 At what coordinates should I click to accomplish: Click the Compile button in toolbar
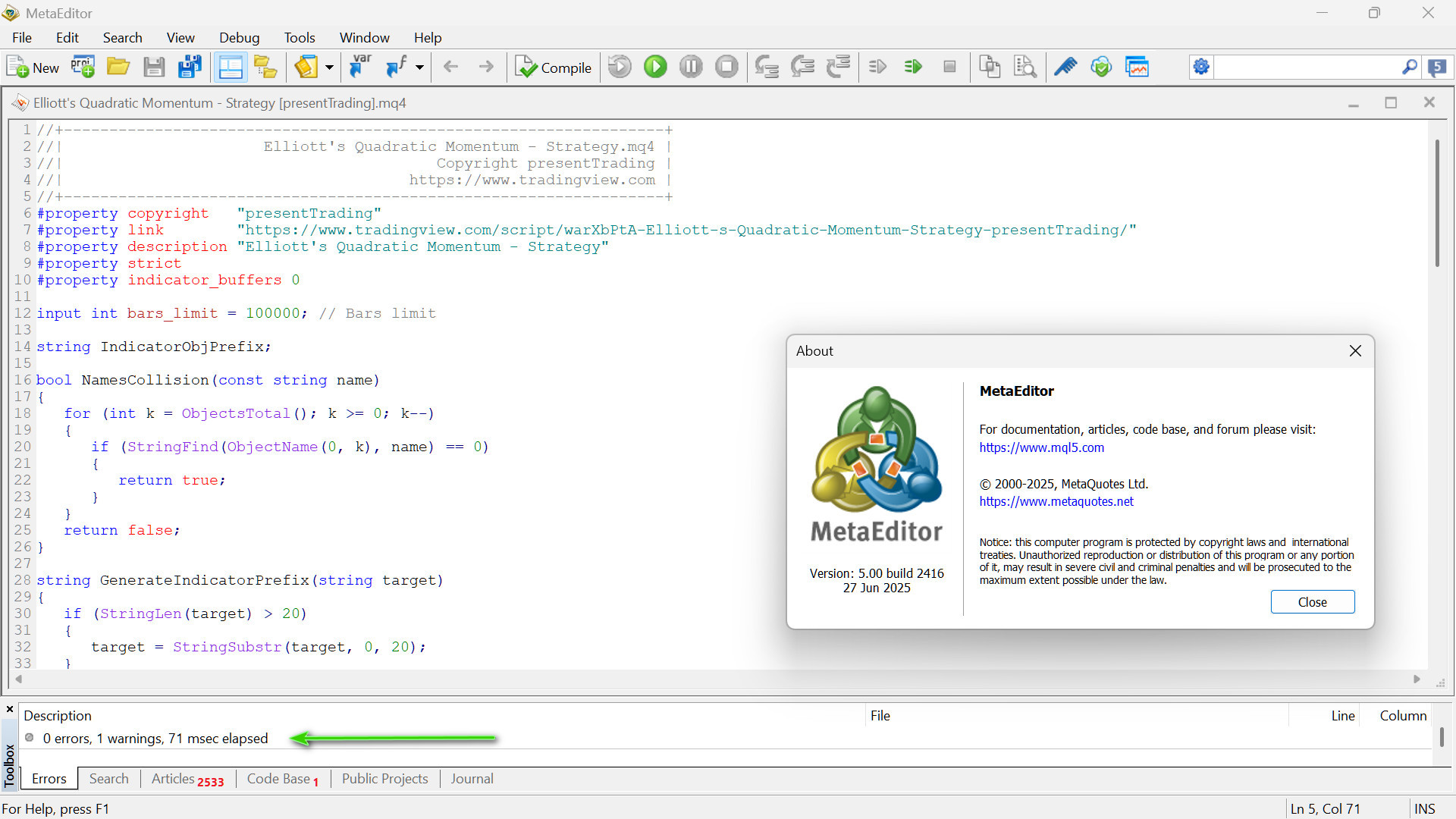tap(554, 67)
